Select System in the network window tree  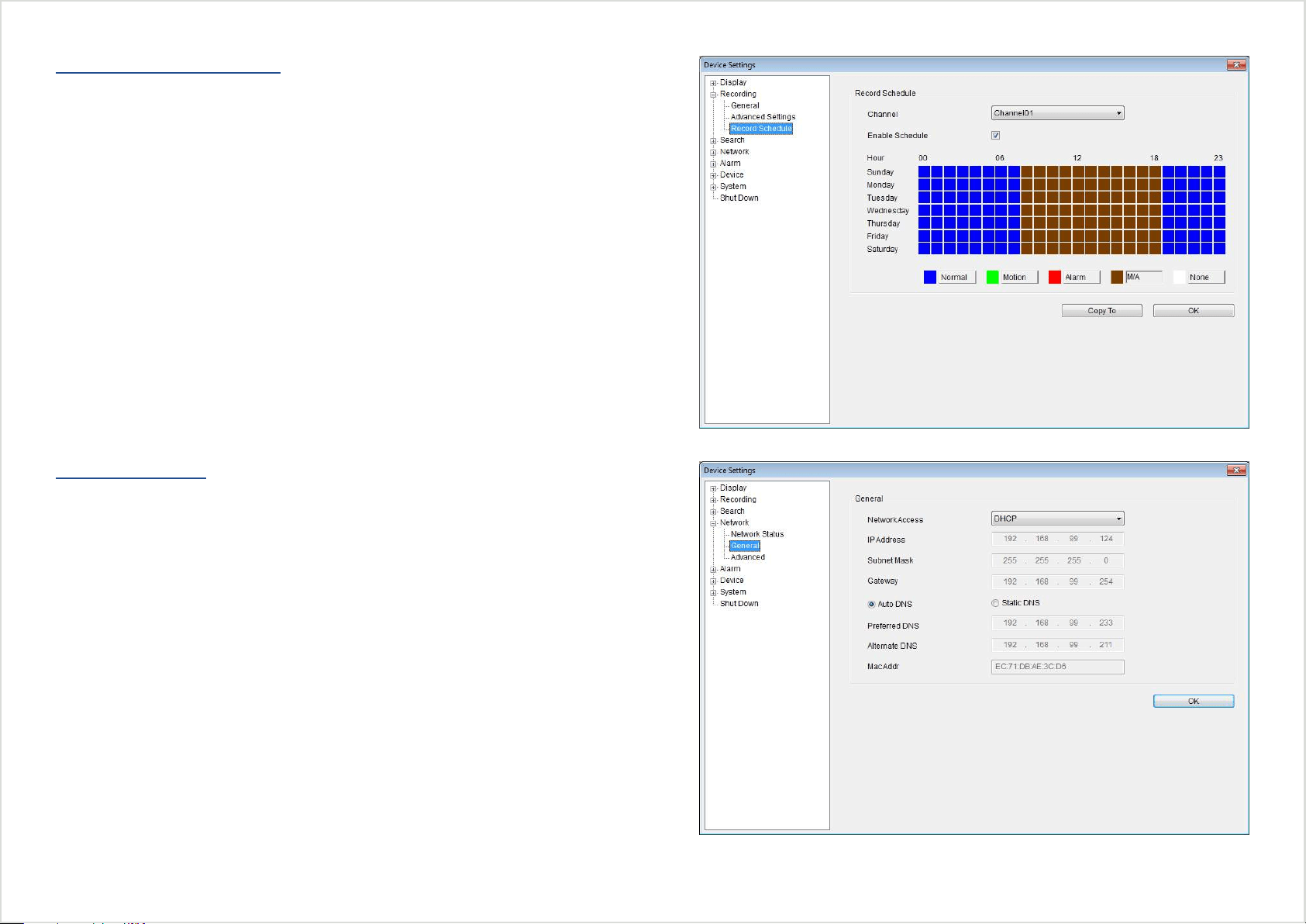[732, 592]
